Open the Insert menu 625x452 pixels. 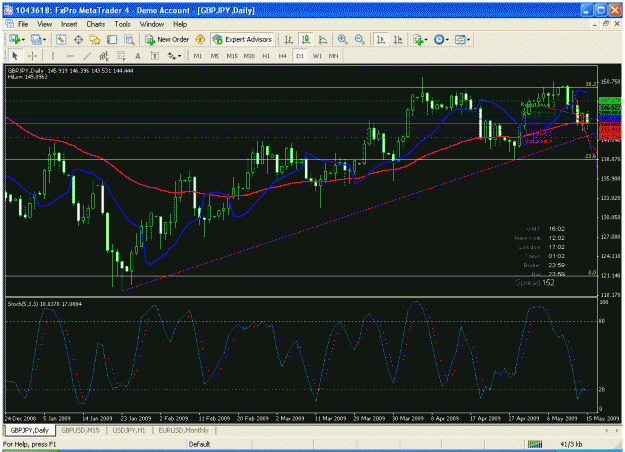pyautogui.click(x=69, y=24)
